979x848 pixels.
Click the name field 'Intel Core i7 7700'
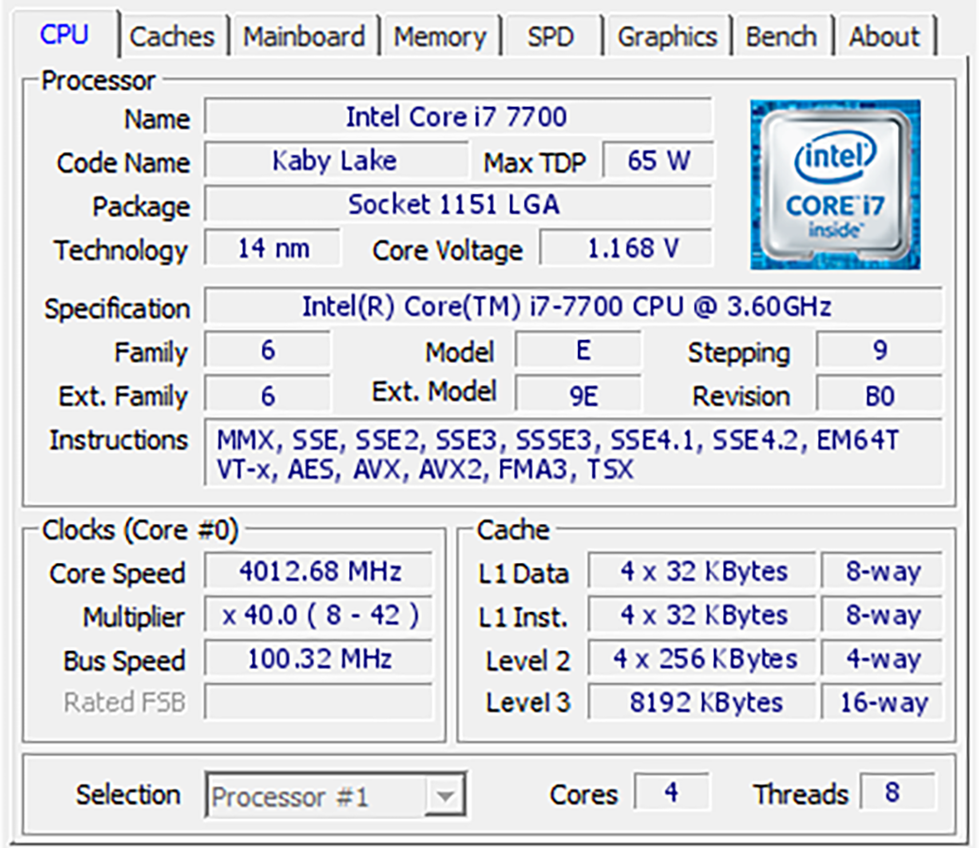coord(458,117)
